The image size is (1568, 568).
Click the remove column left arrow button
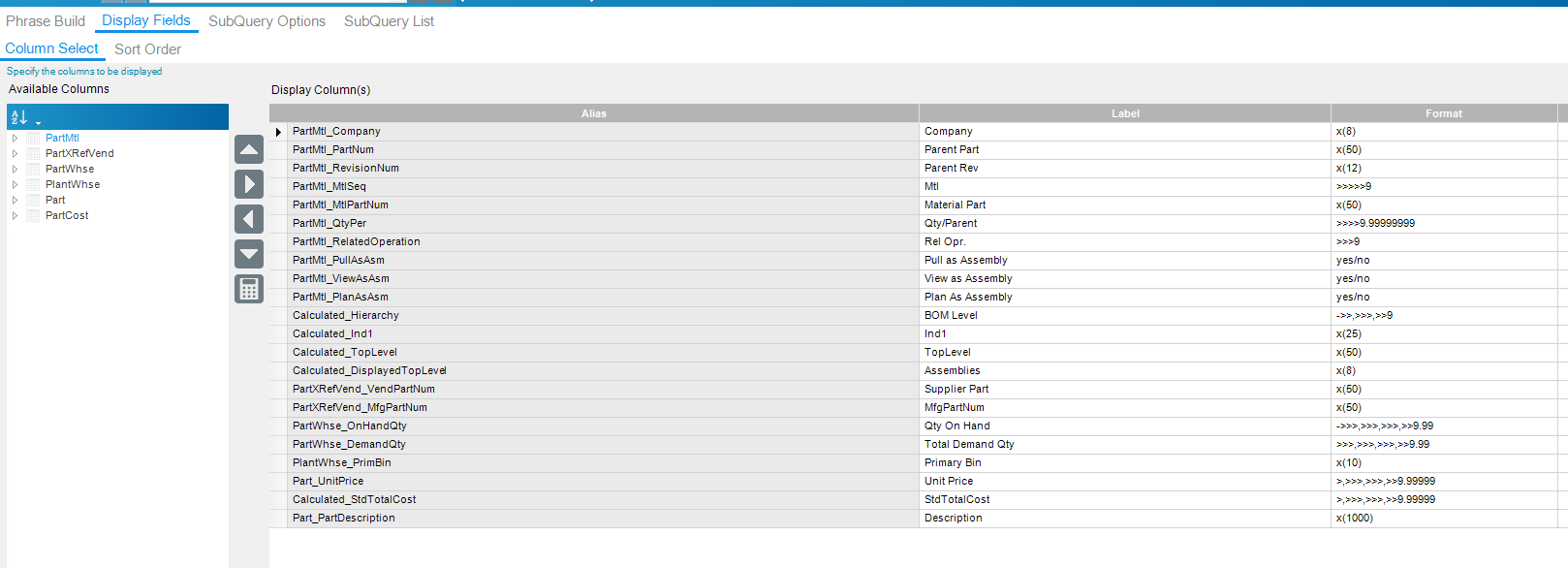tap(249, 219)
